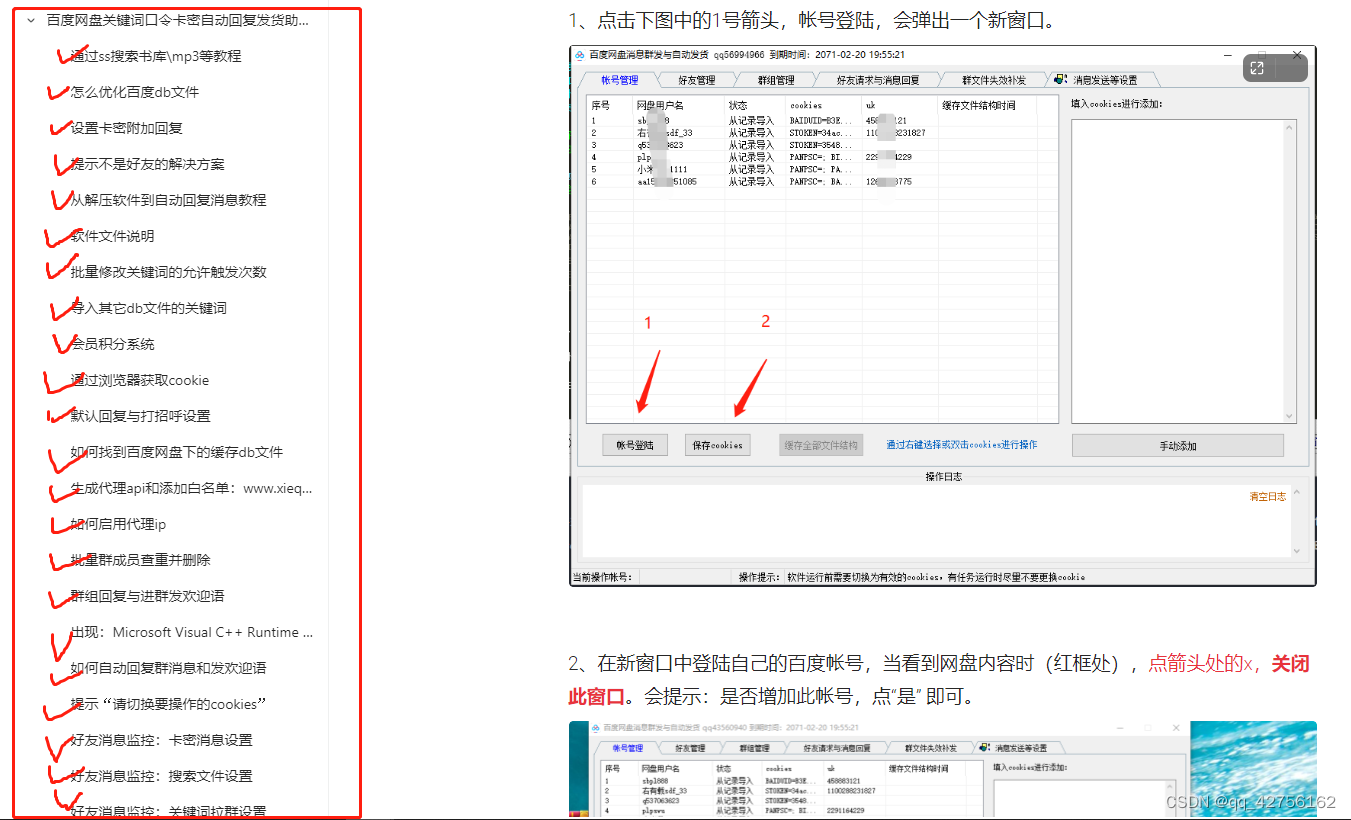Open tree item 提示 “请切换要操作的cookies”
The width and height of the screenshot is (1351, 820).
tap(169, 704)
